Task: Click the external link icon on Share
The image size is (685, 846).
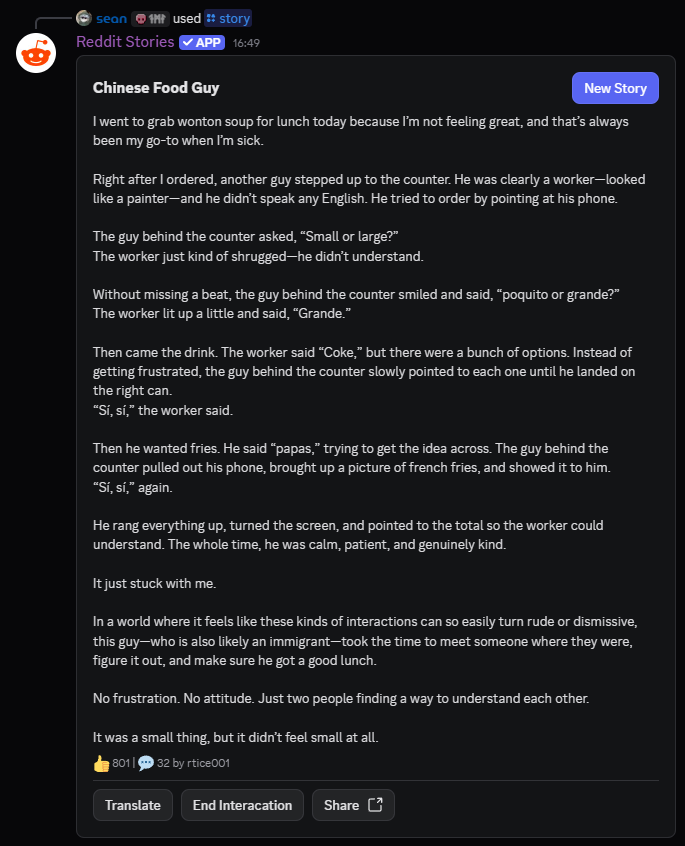Action: point(376,805)
